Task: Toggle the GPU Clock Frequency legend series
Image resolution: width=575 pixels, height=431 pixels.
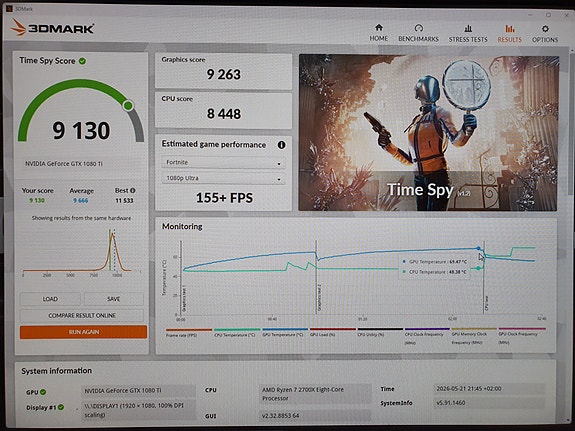Action: 521,336
